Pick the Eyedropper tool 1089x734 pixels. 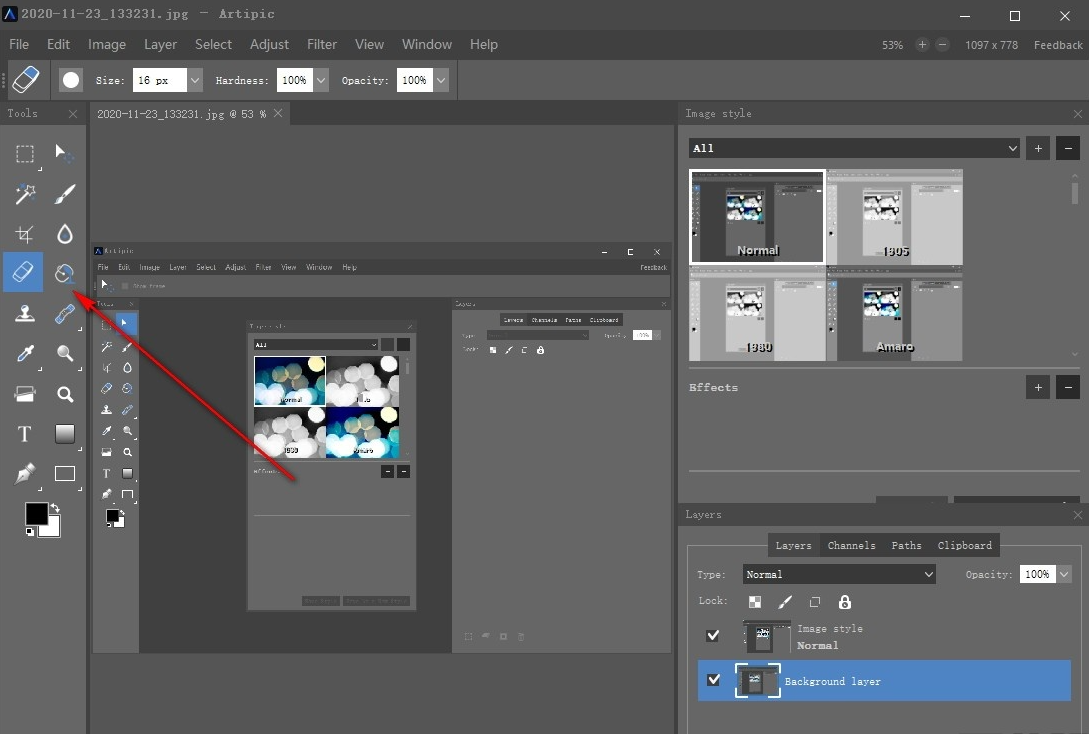pyautogui.click(x=25, y=353)
